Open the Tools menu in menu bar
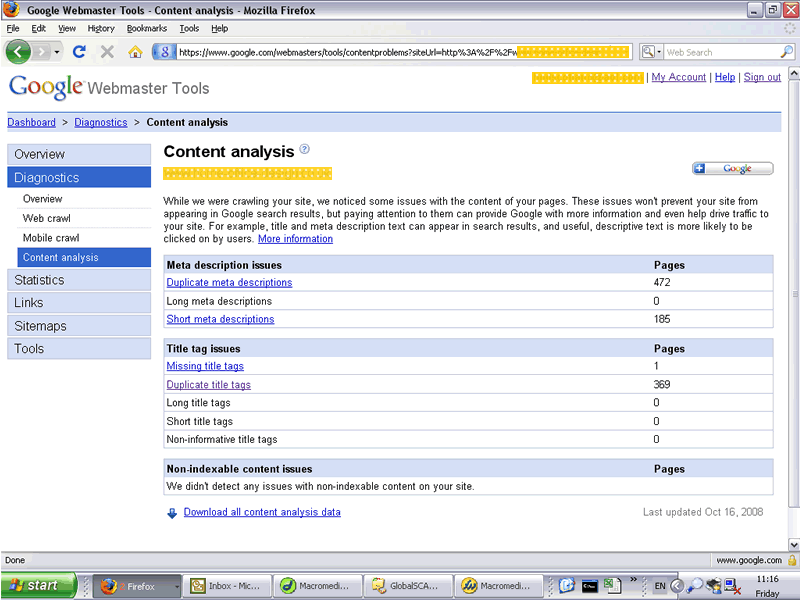Screen dimensions: 800x600 coord(189,29)
